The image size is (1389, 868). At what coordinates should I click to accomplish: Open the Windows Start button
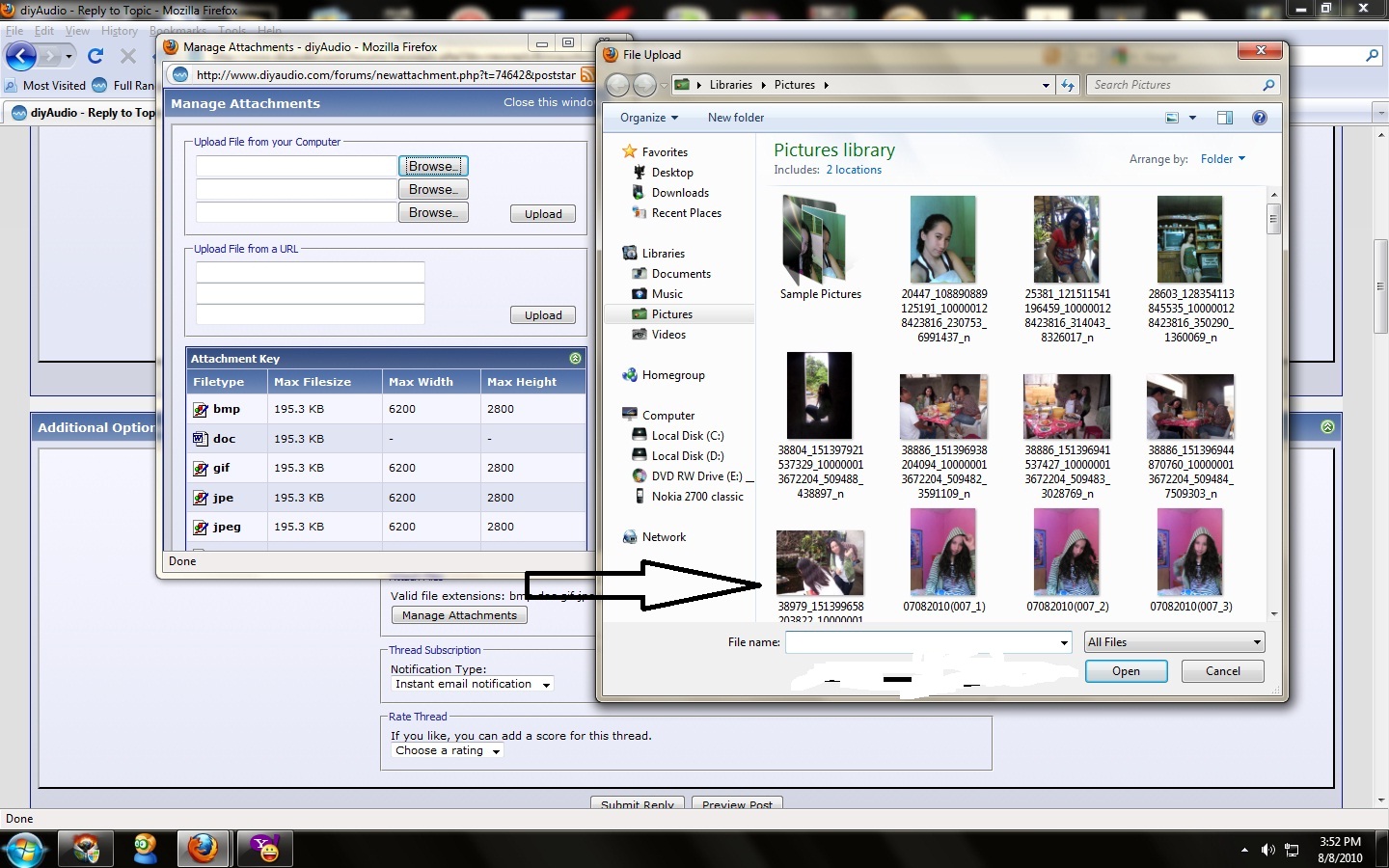(24, 850)
